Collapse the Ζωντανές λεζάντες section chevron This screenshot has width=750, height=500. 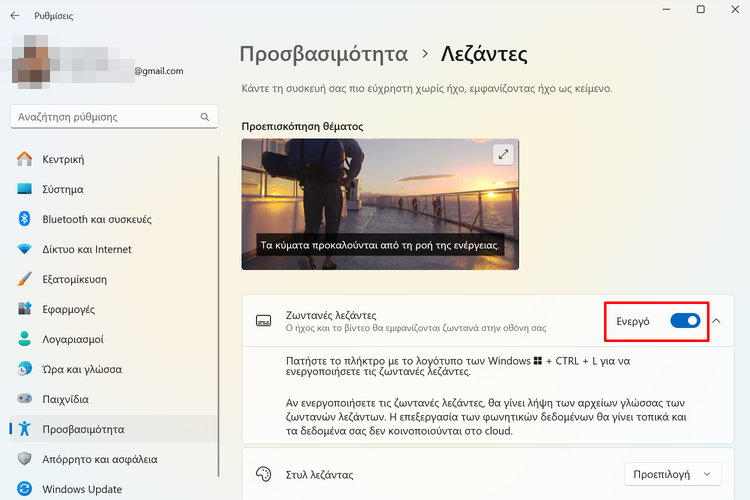716,321
